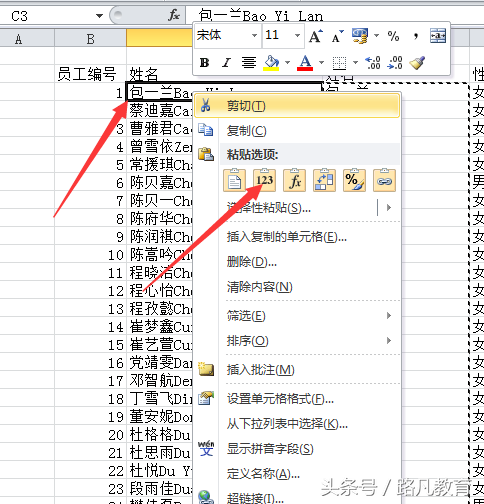Paste formulas using the fx paste icon
Viewport: 484px width, 504px height.
(x=294, y=180)
